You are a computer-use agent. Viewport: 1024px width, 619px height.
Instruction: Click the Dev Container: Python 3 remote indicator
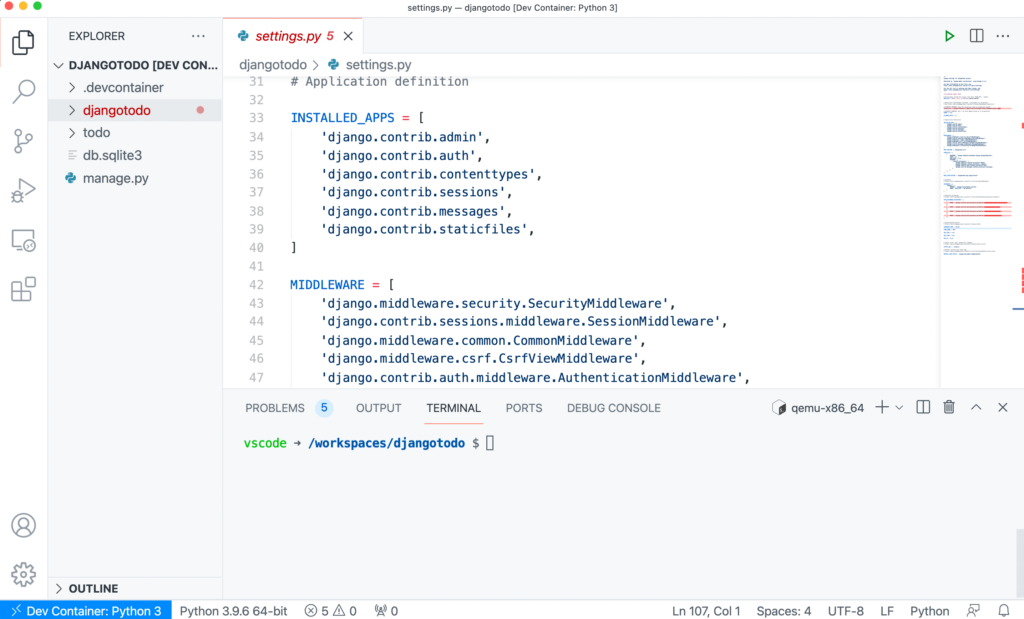click(86, 611)
